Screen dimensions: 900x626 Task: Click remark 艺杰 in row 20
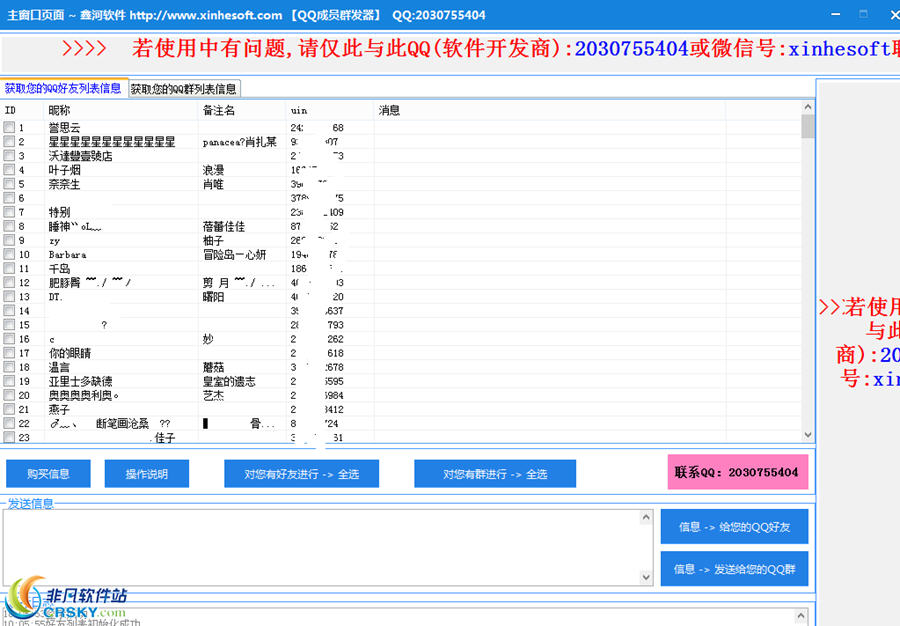click(213, 395)
